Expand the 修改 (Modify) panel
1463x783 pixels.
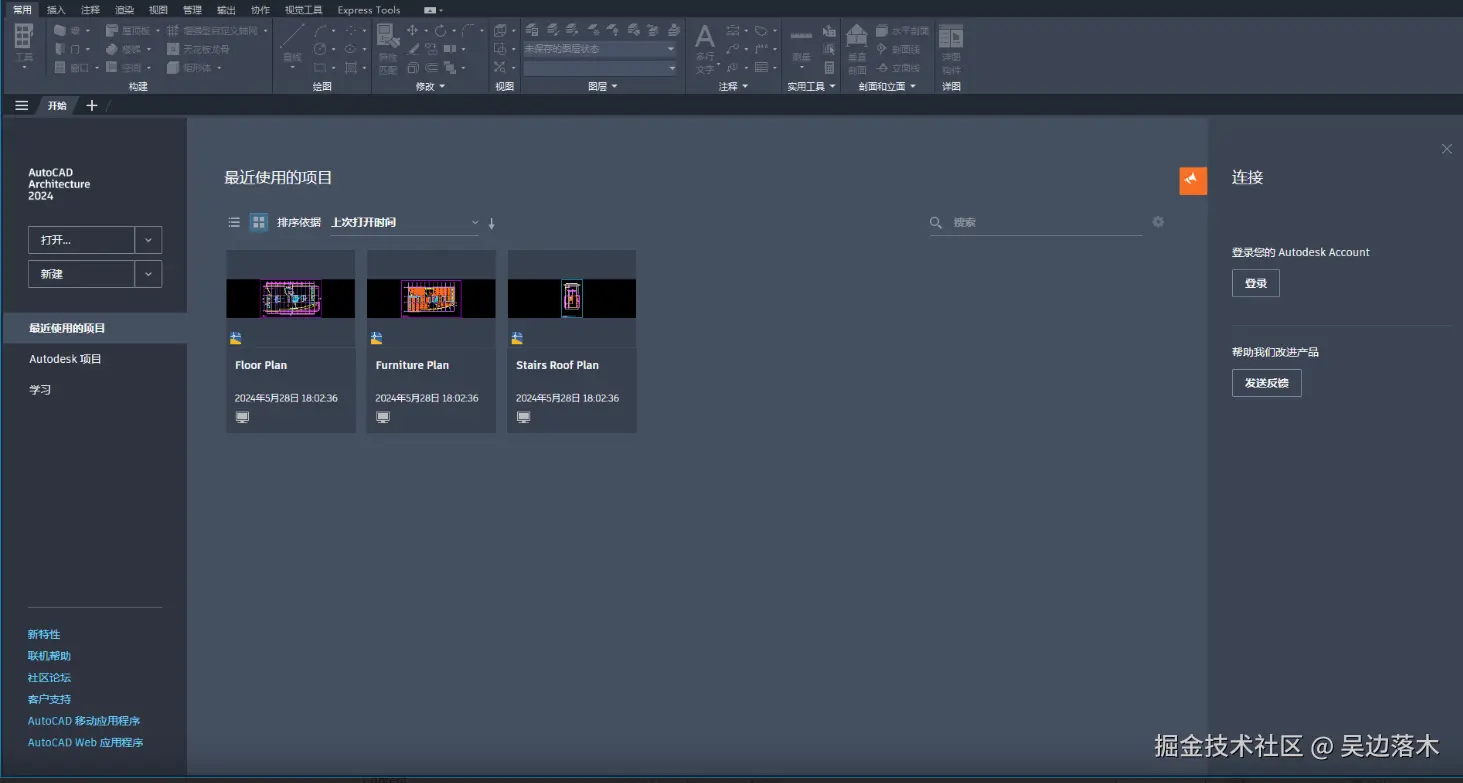pos(430,87)
